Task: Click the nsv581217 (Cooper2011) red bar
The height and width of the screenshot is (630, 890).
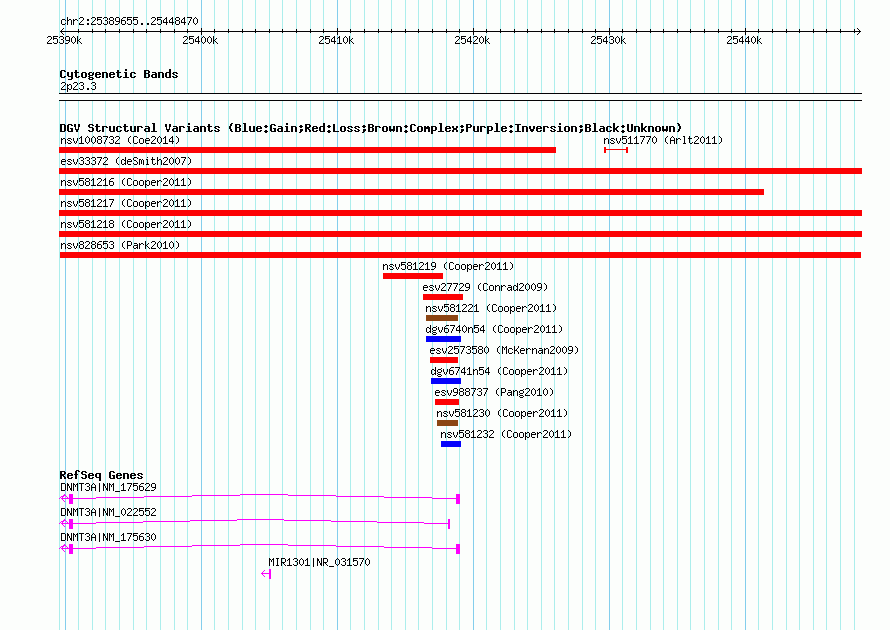Action: [x=460, y=213]
